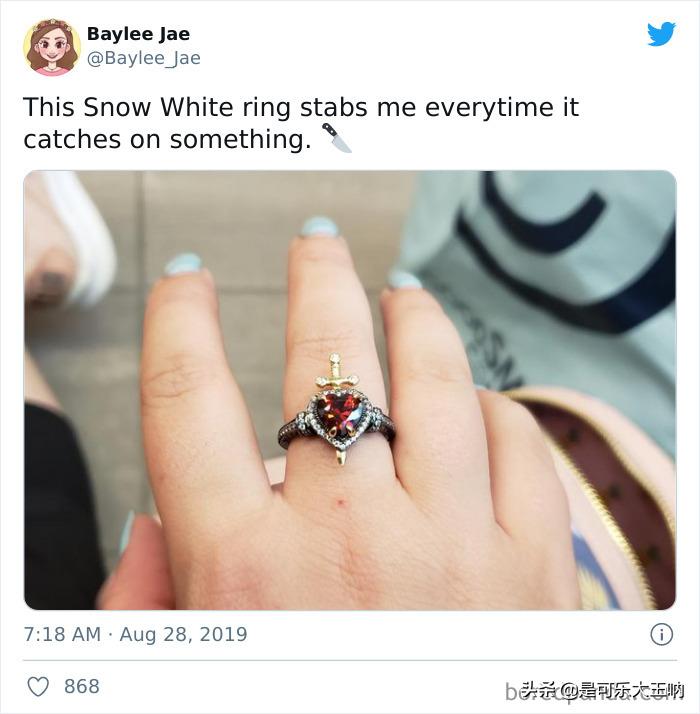Open the Baylee Jae display name
Screen dimensions: 700x714
pyautogui.click(x=138, y=34)
